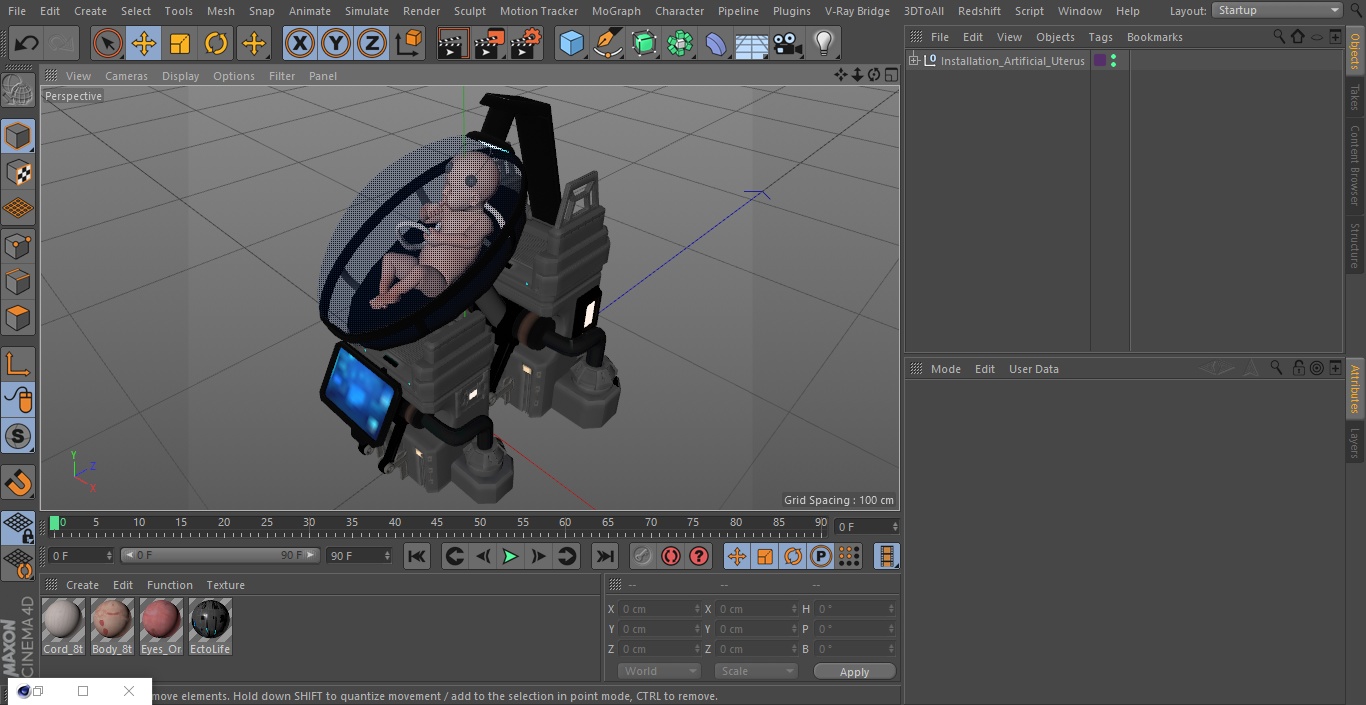Screen dimensions: 1366x705
Task: Toggle Y axis lock
Action: 336,44
